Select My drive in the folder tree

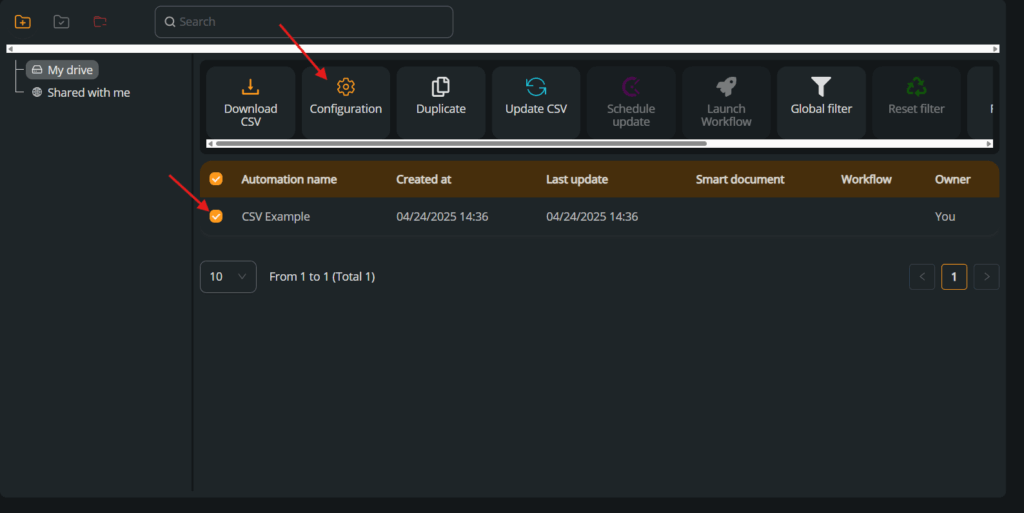pos(63,70)
